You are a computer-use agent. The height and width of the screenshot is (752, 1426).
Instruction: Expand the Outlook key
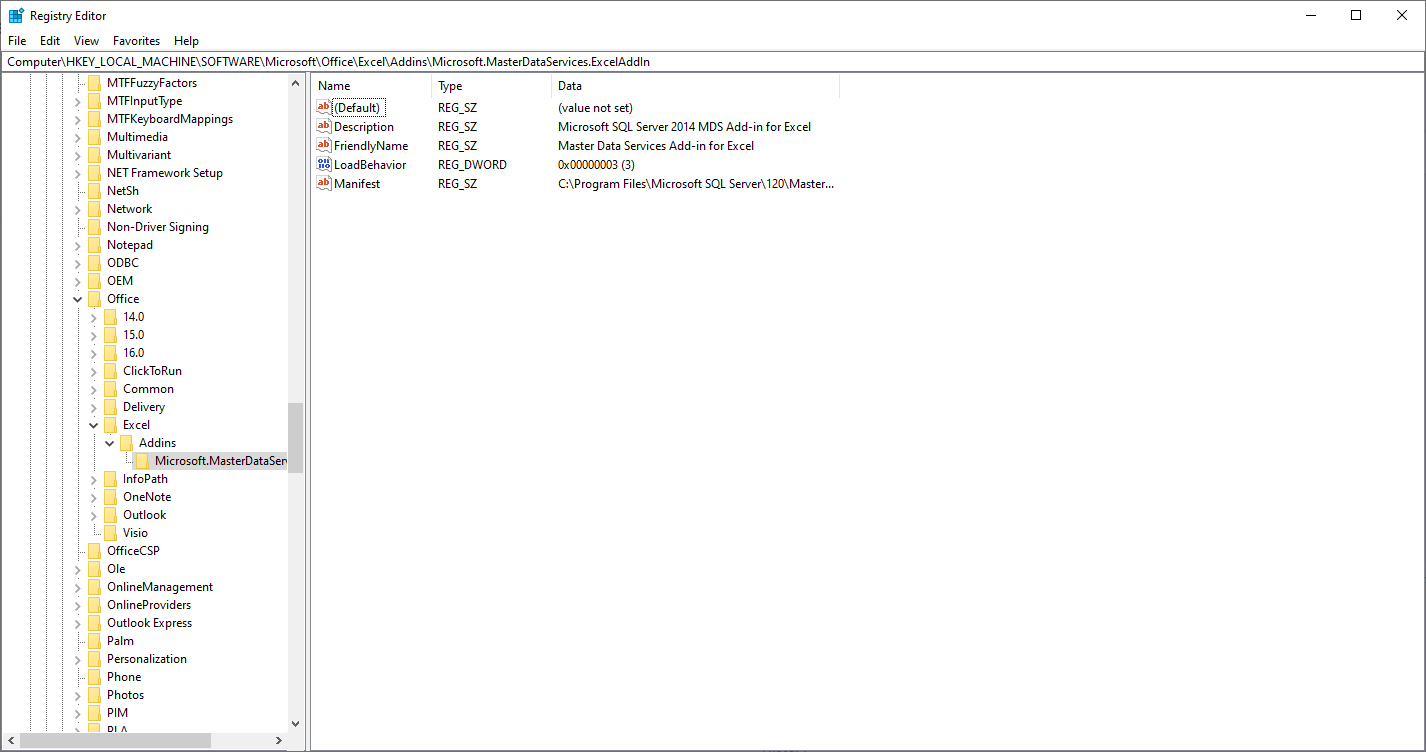point(94,515)
